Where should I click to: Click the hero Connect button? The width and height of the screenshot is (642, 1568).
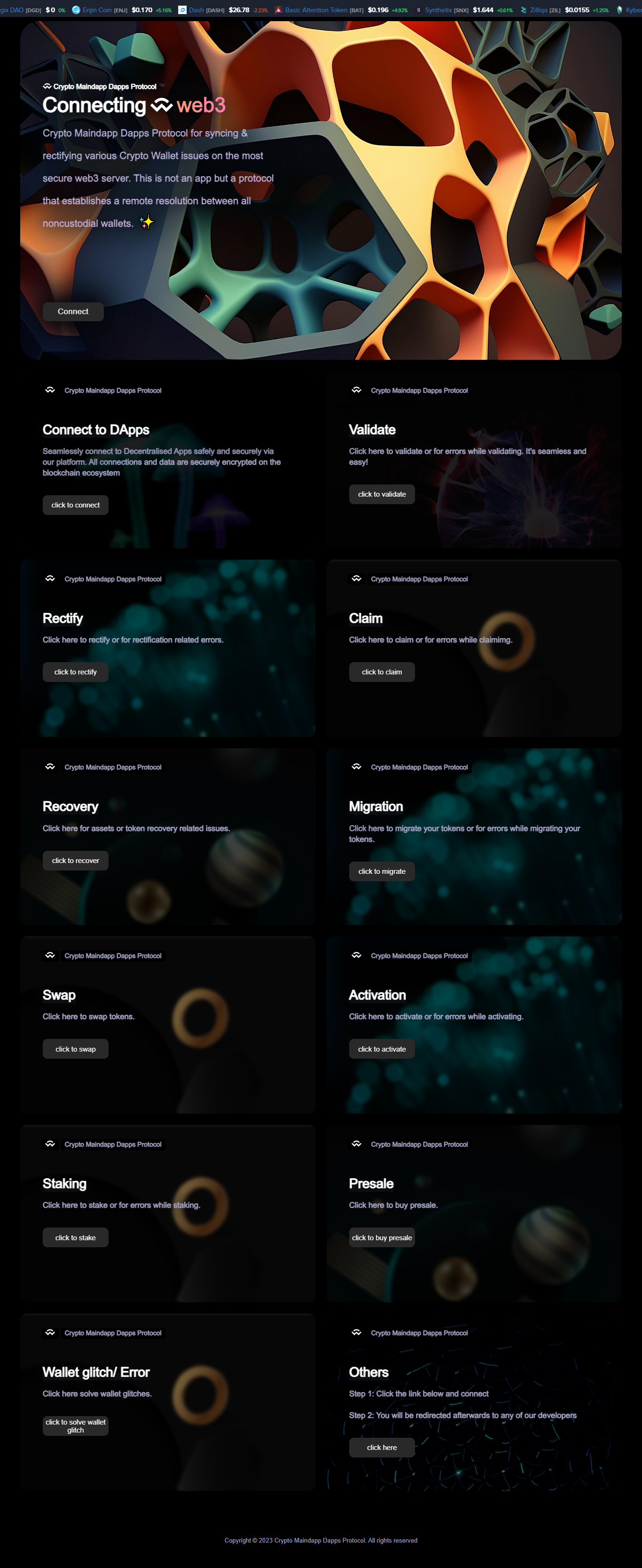(x=73, y=312)
